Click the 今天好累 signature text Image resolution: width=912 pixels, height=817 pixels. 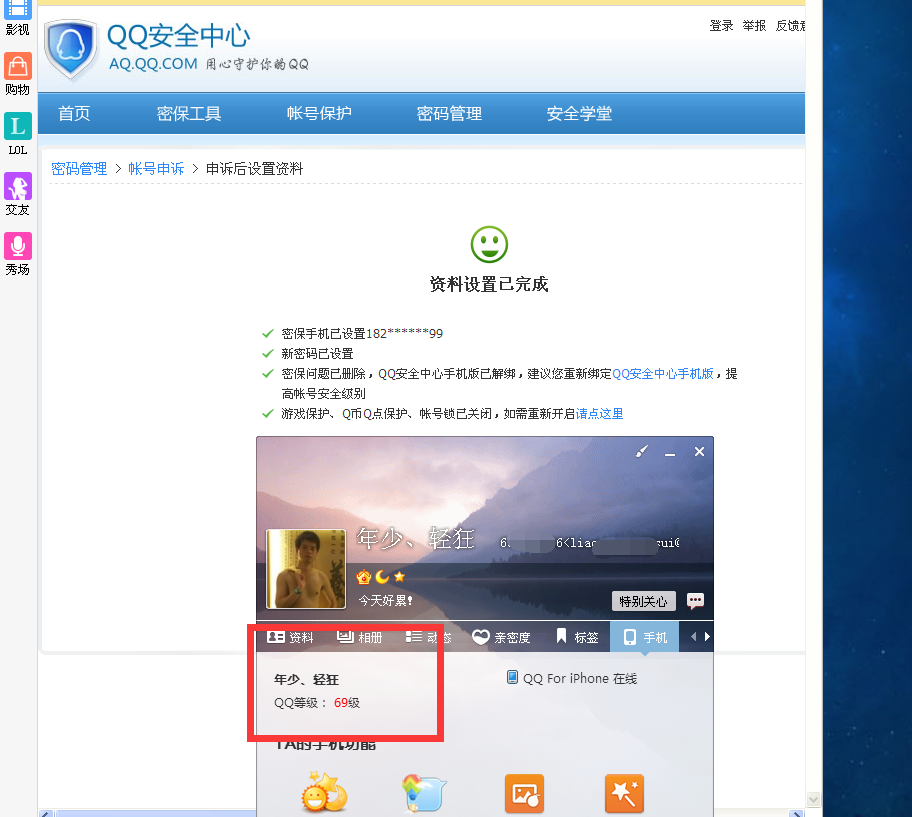point(386,601)
